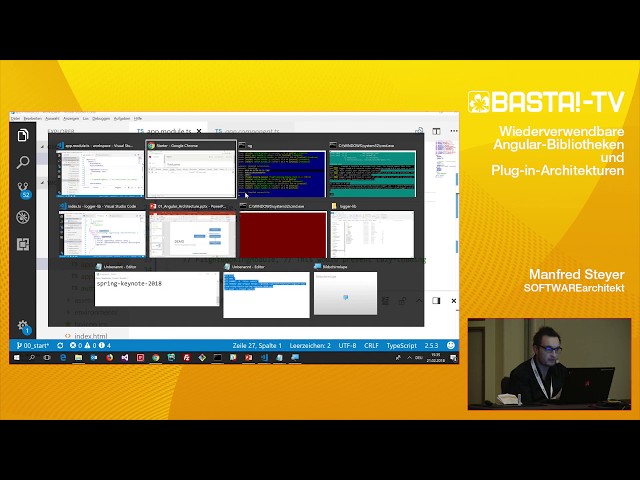Open the Manage gear in the activity bar
The height and width of the screenshot is (480, 640).
23,327
